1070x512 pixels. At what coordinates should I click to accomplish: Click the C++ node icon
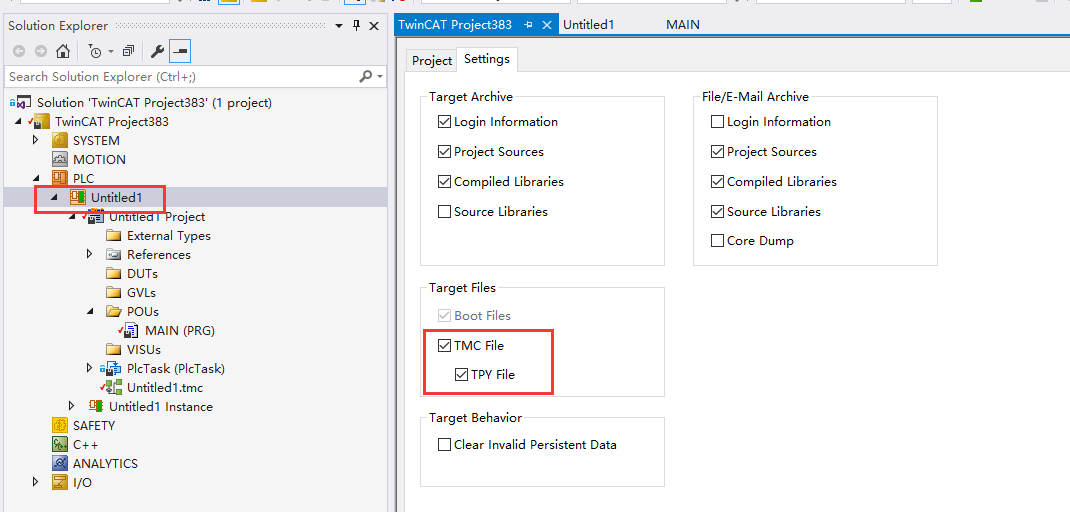60,444
